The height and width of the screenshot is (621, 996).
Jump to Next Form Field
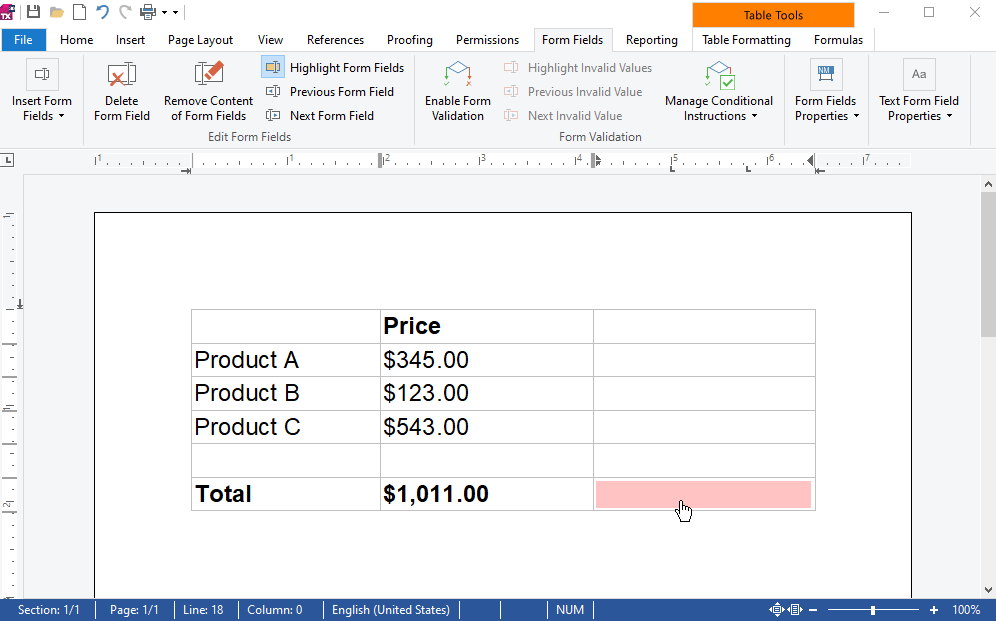coord(320,116)
